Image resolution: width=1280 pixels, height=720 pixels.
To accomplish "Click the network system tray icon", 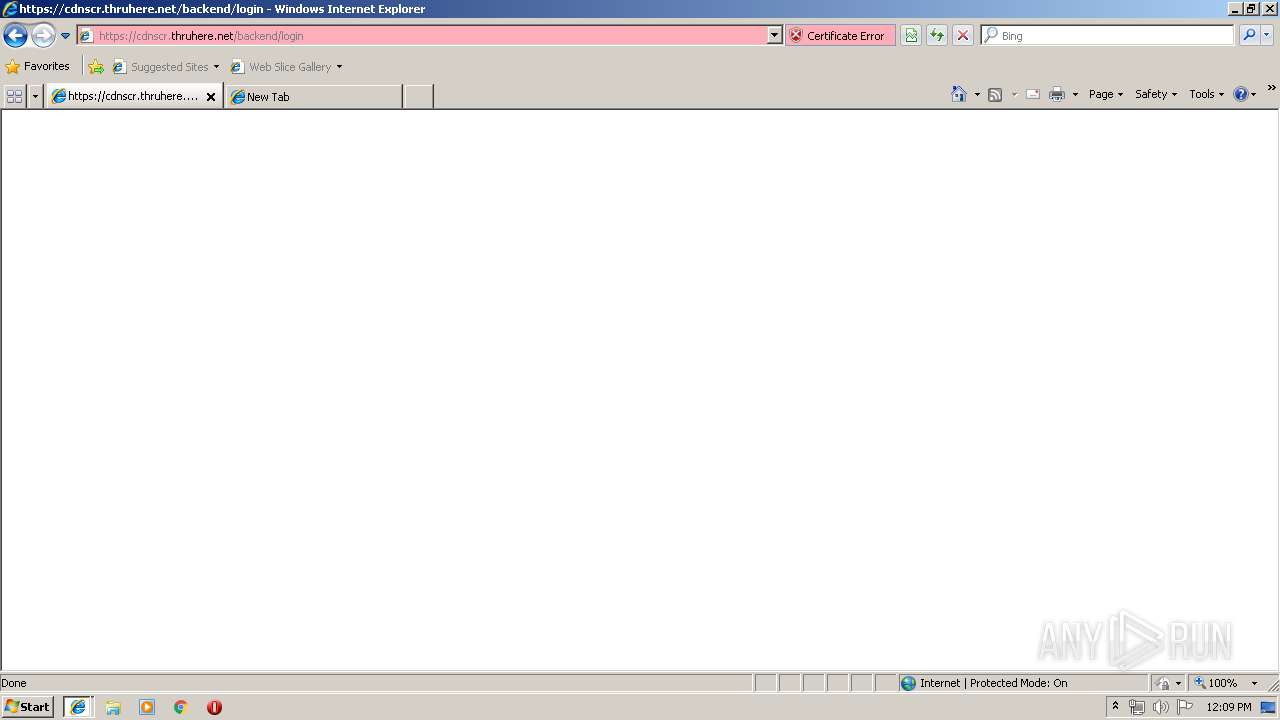I will [x=1137, y=707].
